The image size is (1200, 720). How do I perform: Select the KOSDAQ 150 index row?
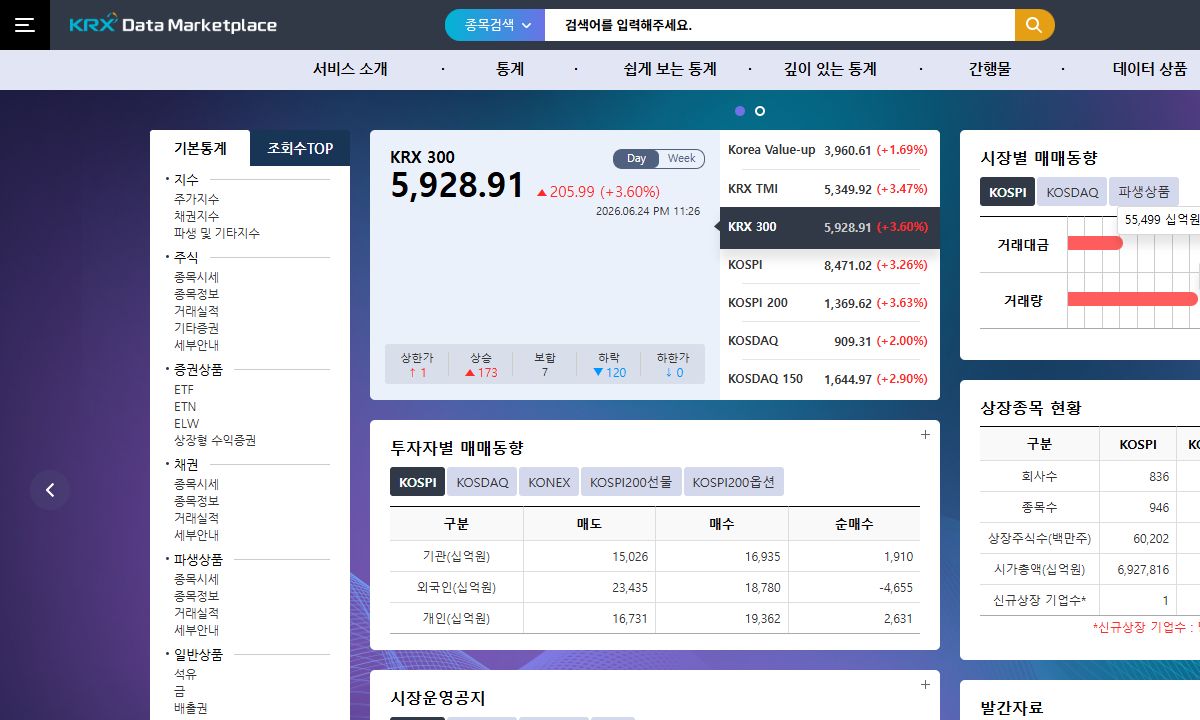point(828,379)
